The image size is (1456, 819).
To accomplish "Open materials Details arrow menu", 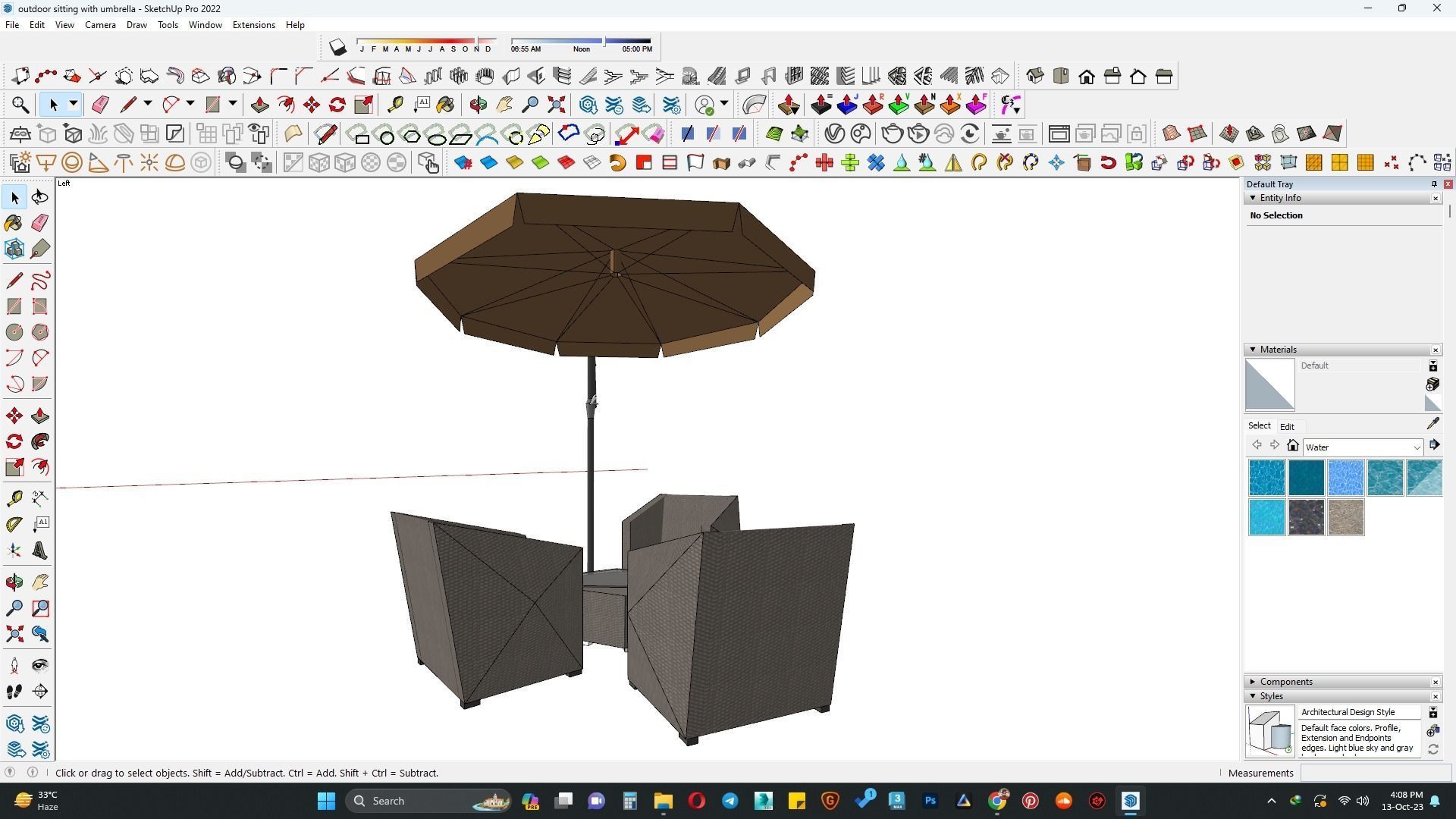I will click(1434, 446).
